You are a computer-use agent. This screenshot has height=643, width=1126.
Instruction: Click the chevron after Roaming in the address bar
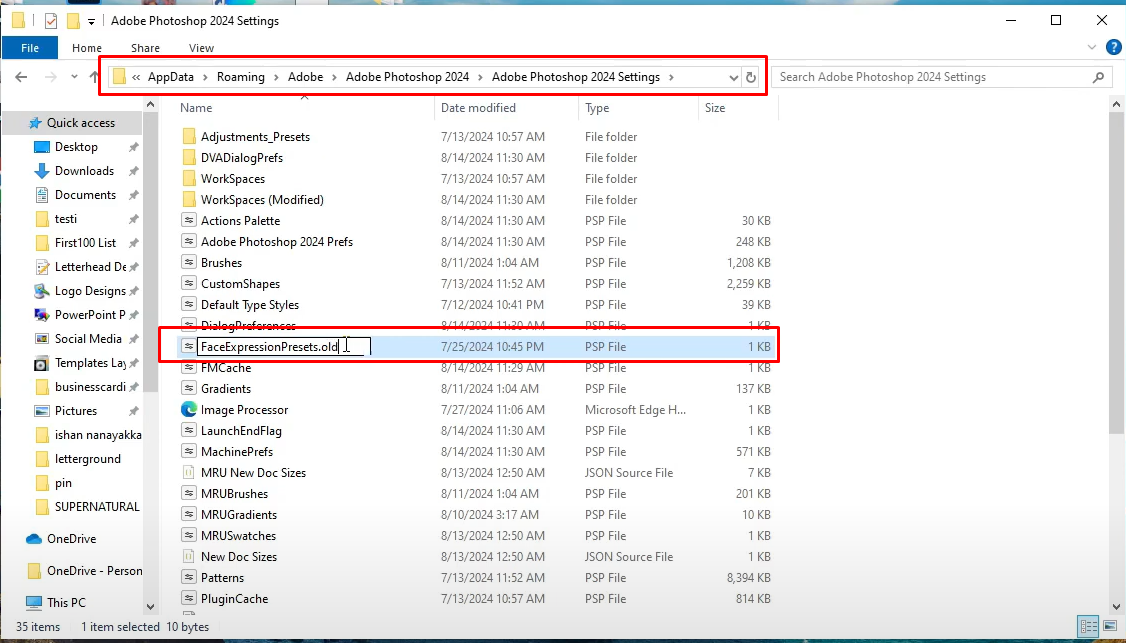(x=276, y=77)
